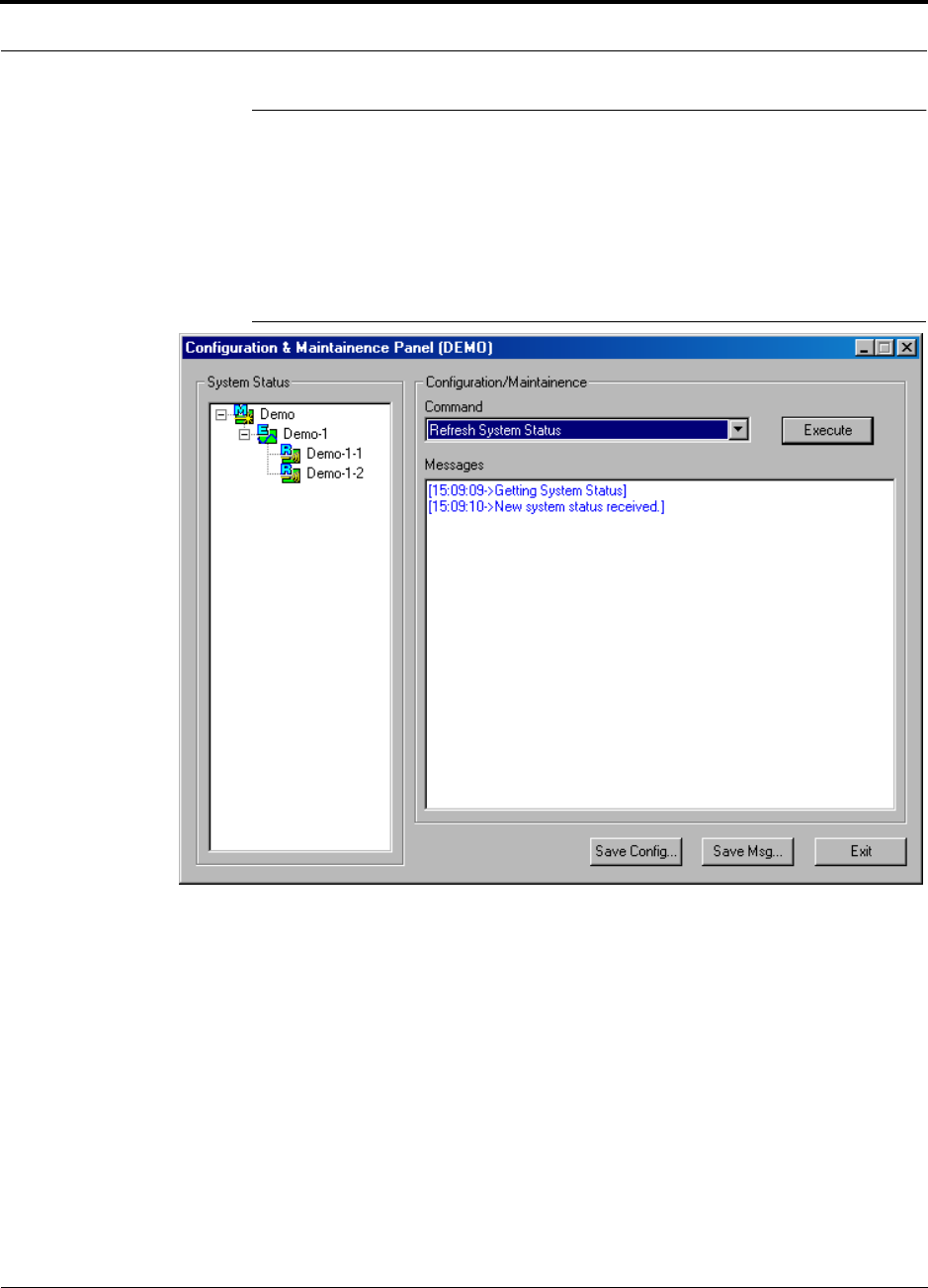This screenshot has width=928, height=1288.
Task: Click the Save Config... button
Action: tap(635, 851)
